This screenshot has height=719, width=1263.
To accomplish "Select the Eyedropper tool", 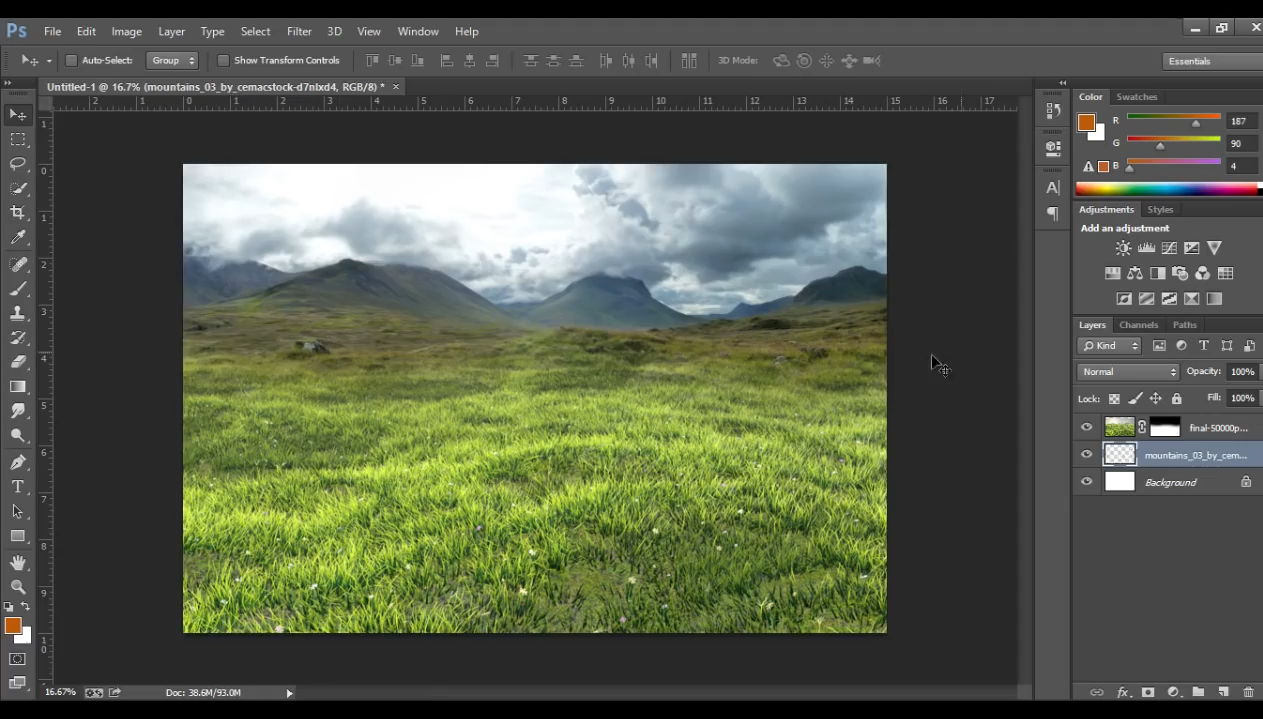I will 18,238.
